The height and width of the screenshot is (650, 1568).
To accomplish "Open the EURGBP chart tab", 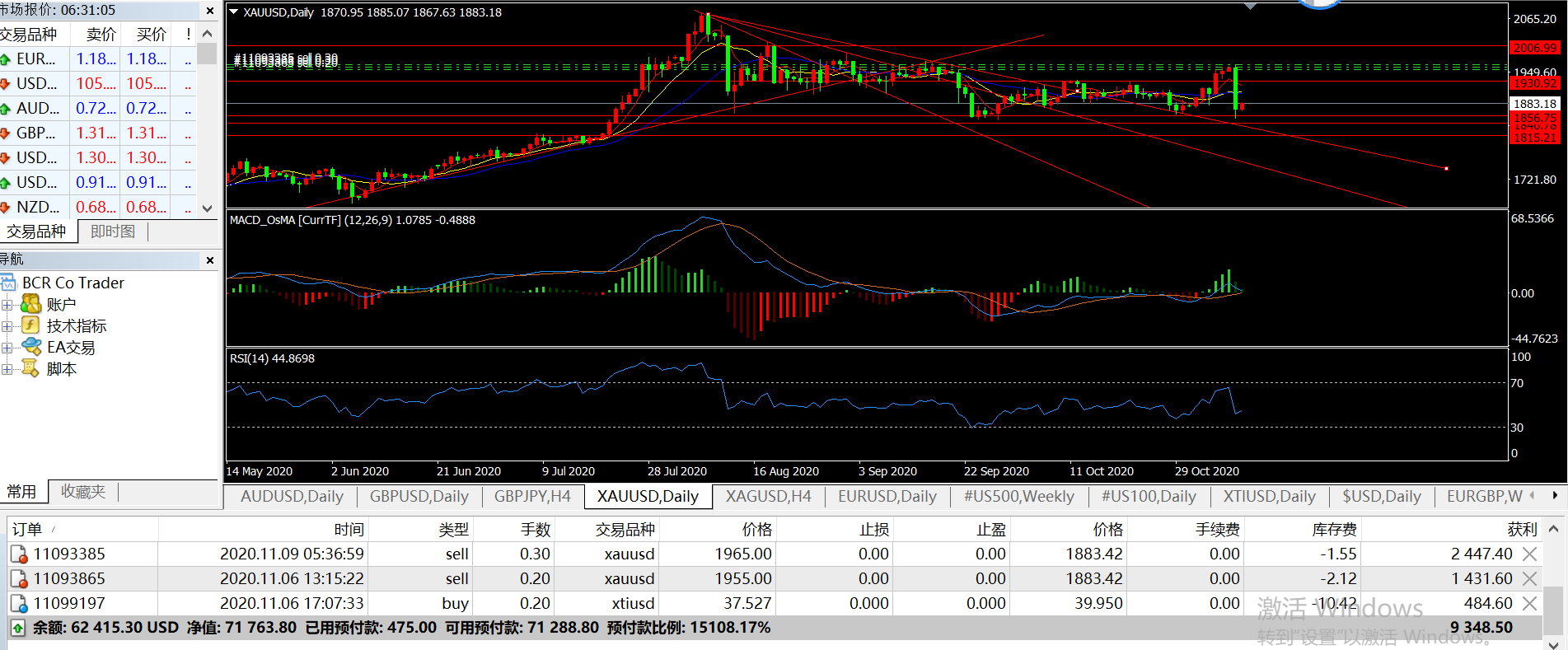I will click(1484, 497).
